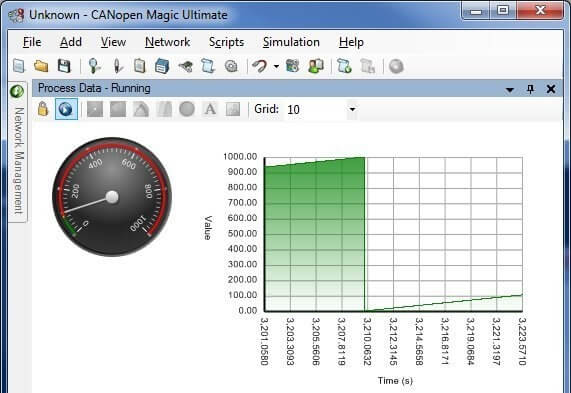
Task: Click the greyed-out scroll toolbar icon
Action: (367, 66)
